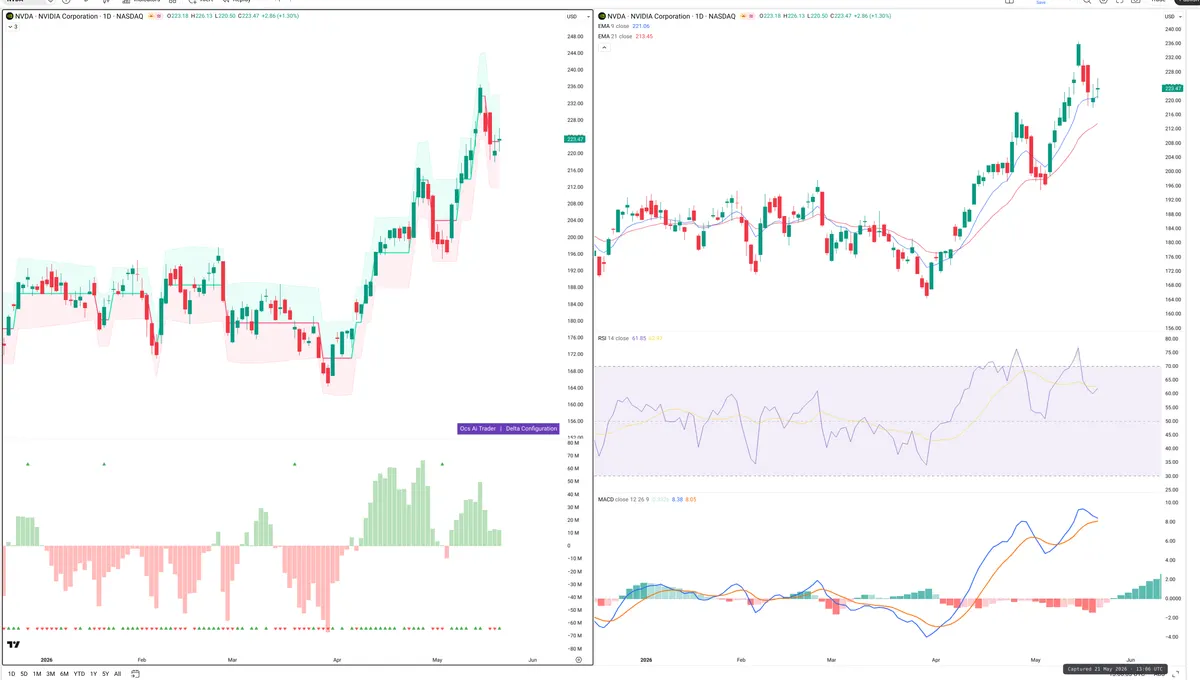Viewport: 1200px width, 680px height.
Task: Click the 80 M label on volume axis
Action: coord(574,443)
